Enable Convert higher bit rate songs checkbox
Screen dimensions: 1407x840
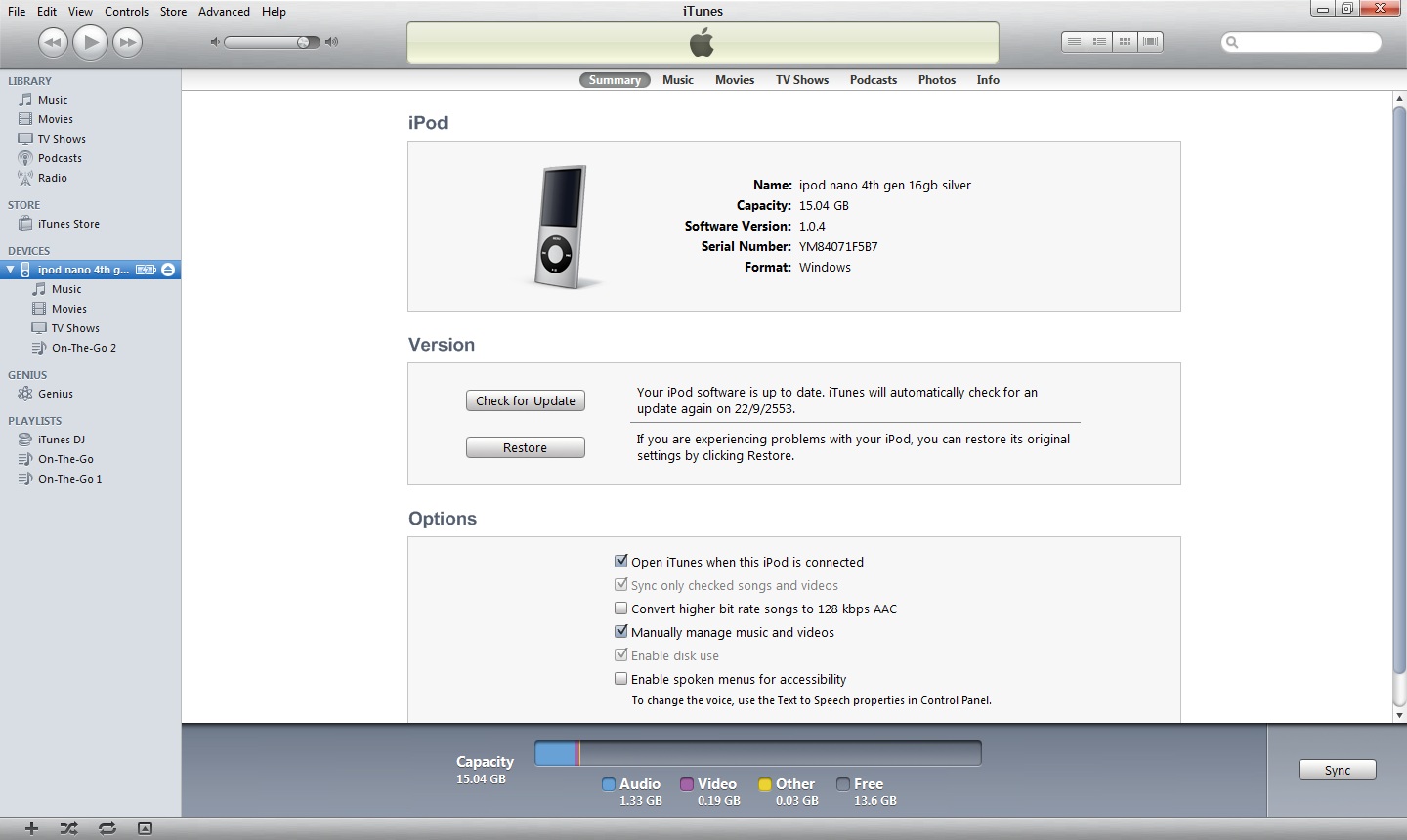click(x=620, y=609)
